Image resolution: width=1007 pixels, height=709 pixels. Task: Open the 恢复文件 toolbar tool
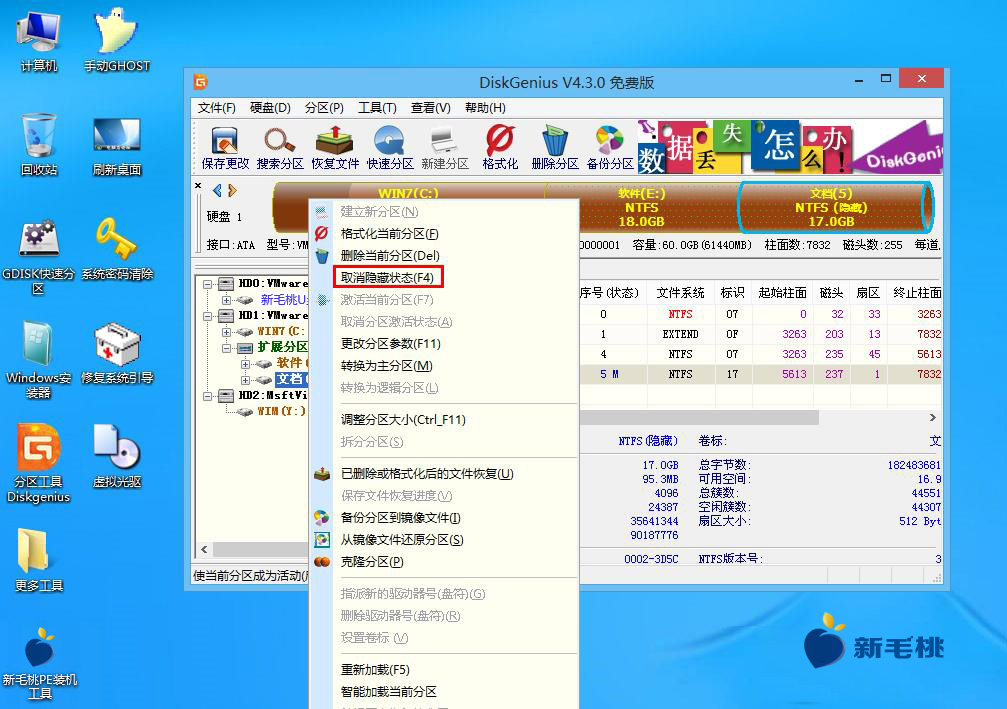[335, 148]
